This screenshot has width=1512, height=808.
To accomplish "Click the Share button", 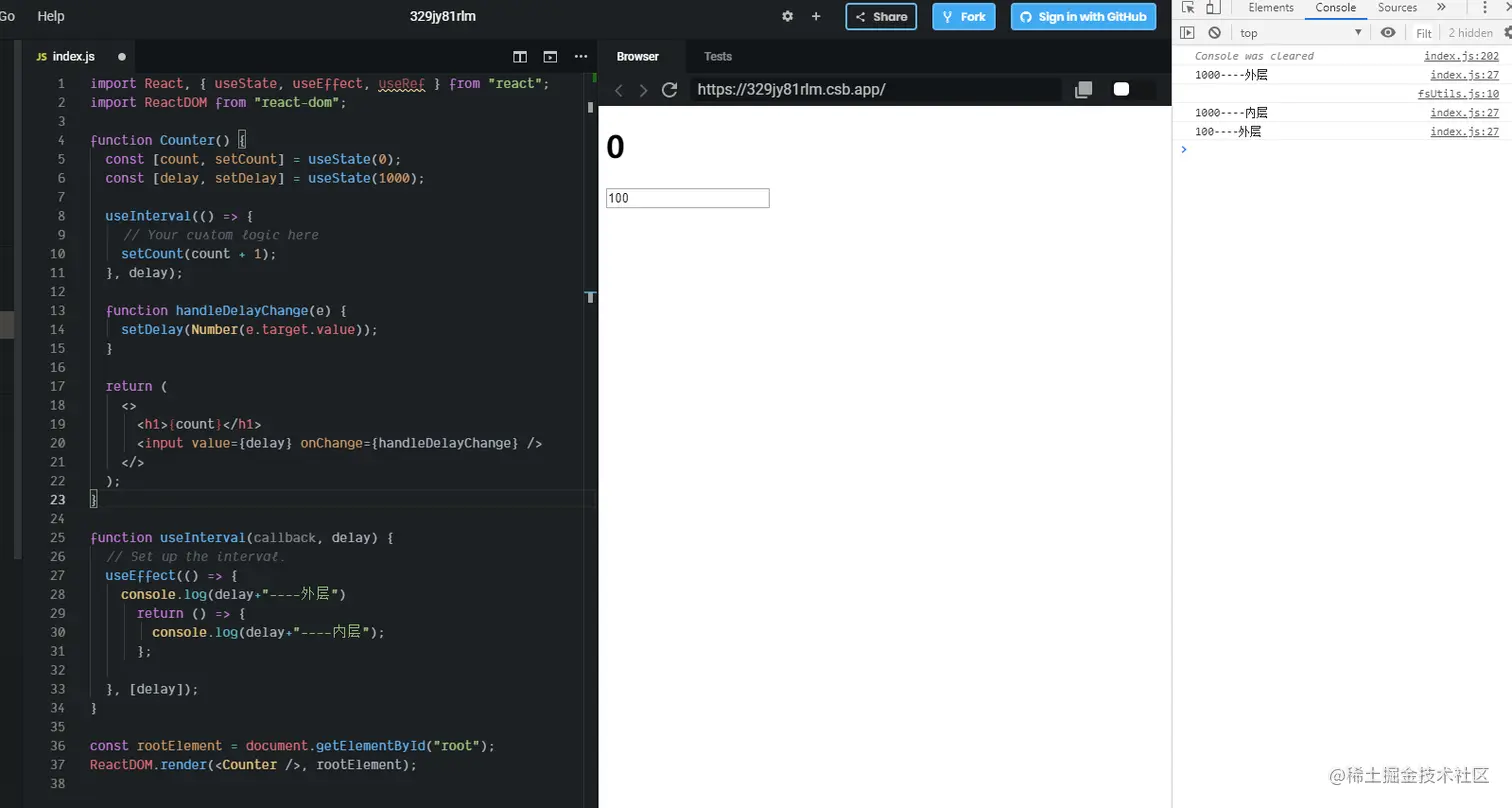I will coord(881,16).
